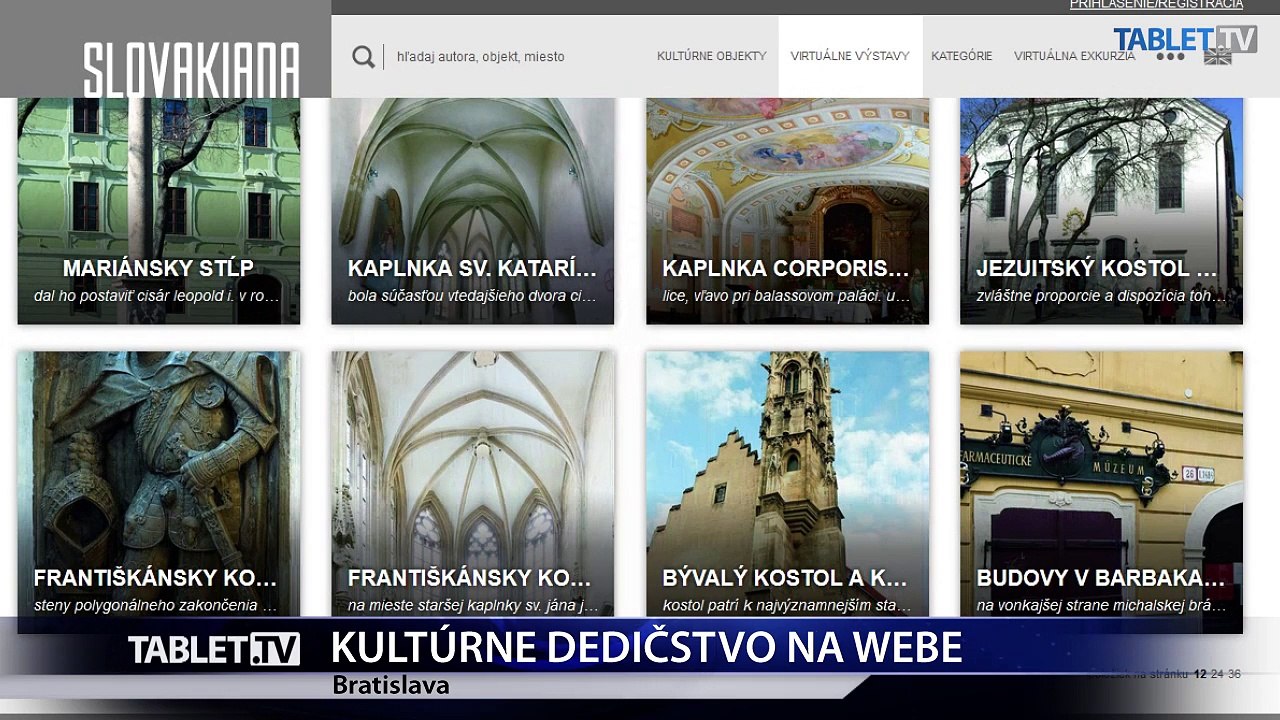Open the Mariánsky stĺp exhibit card
The width and height of the screenshot is (1280, 720).
tap(159, 211)
